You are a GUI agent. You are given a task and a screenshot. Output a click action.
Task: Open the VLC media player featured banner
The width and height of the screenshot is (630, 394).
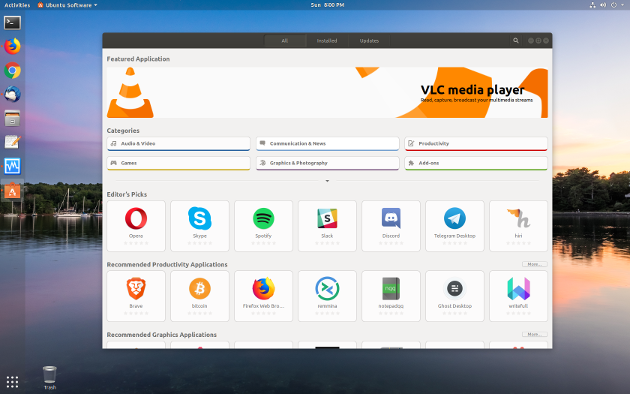click(x=327, y=92)
